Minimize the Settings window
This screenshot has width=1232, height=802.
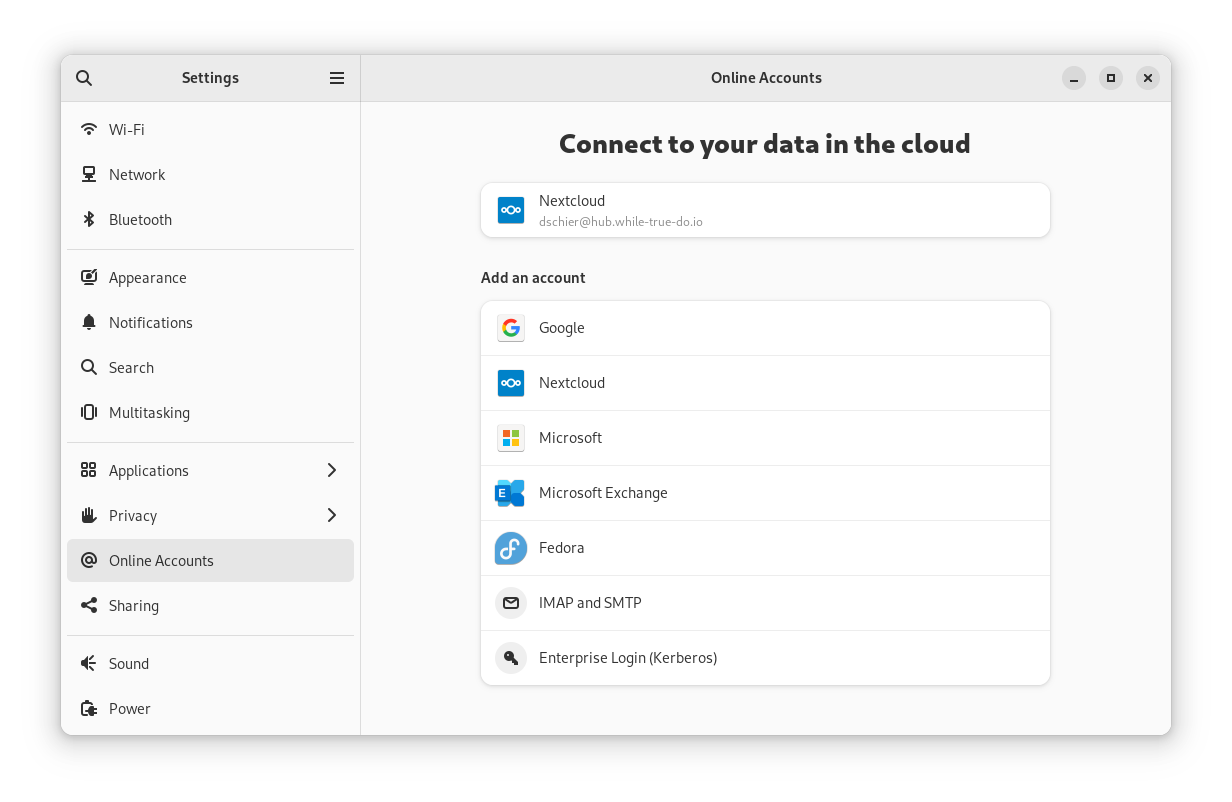[1074, 78]
